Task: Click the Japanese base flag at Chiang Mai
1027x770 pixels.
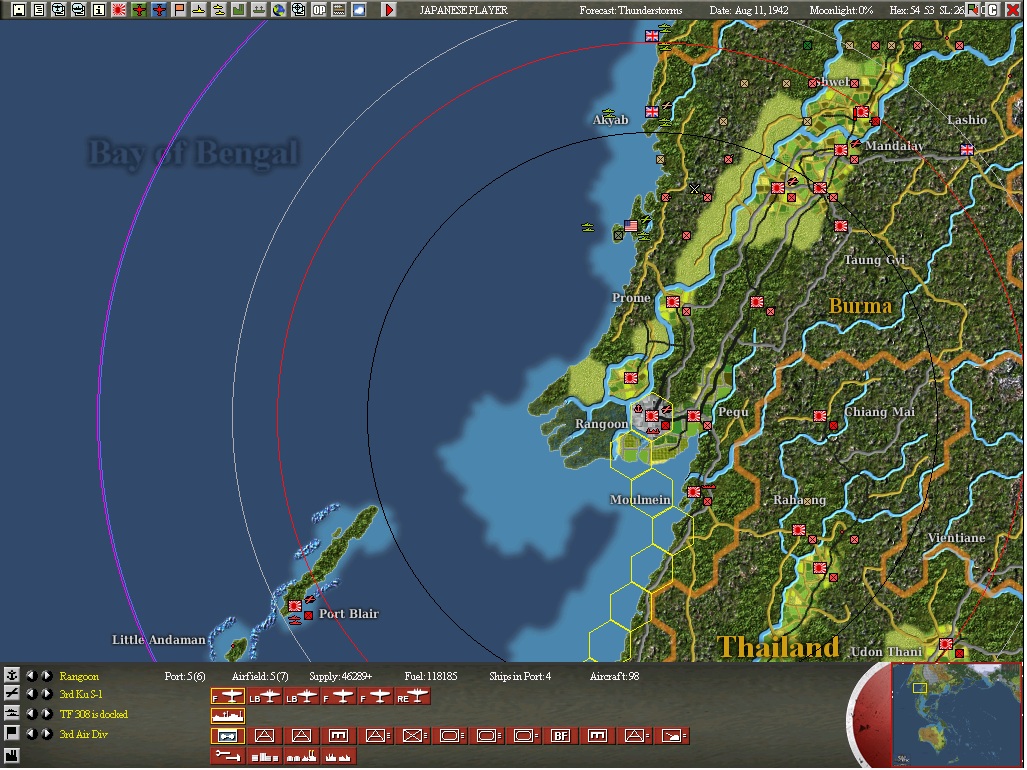Action: click(x=819, y=415)
